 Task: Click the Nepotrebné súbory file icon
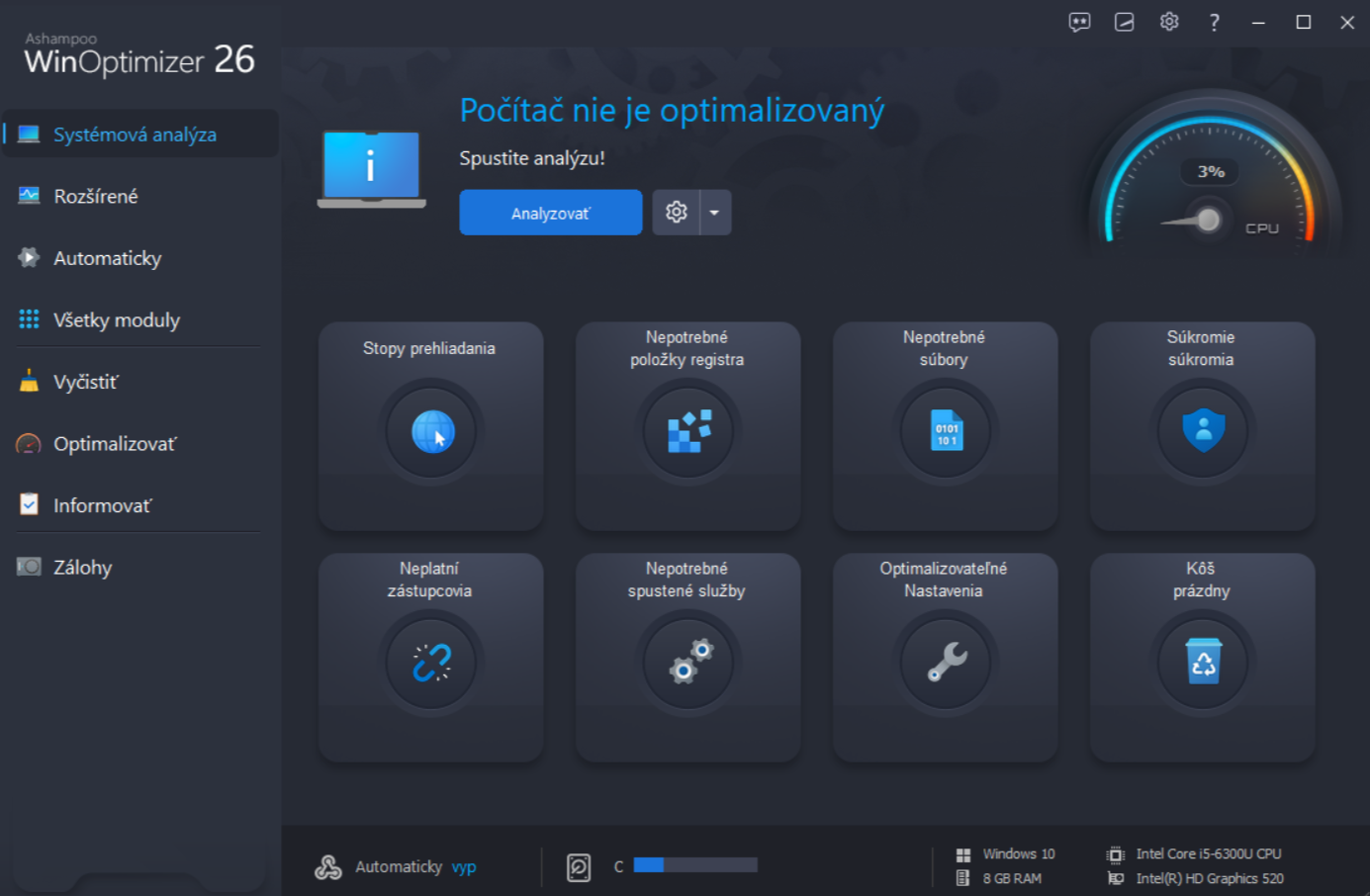pos(947,431)
